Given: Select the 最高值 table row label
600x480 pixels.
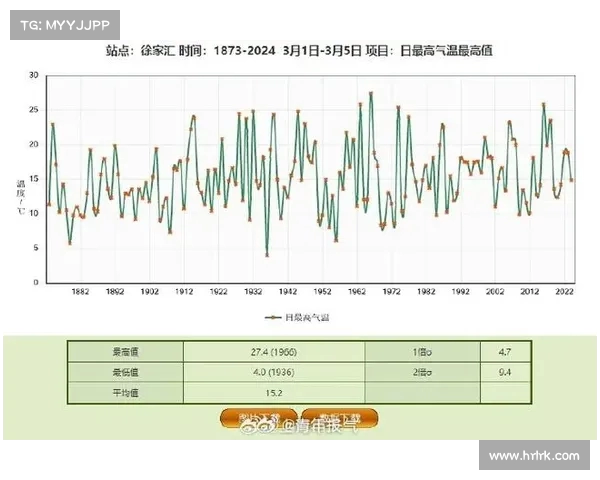Looking at the screenshot, I should 125,352.
